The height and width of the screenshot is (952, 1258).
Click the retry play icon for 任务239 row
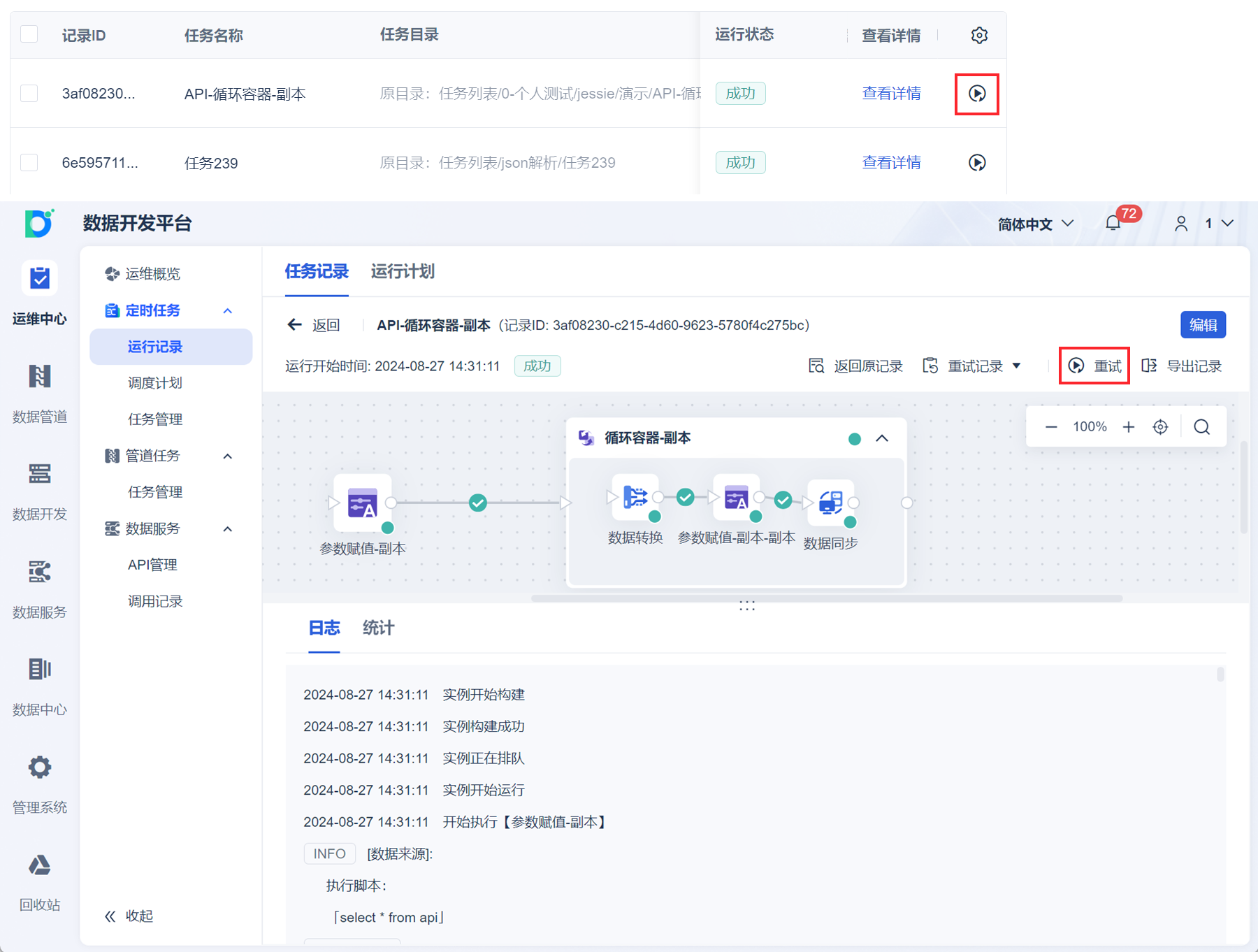point(977,163)
